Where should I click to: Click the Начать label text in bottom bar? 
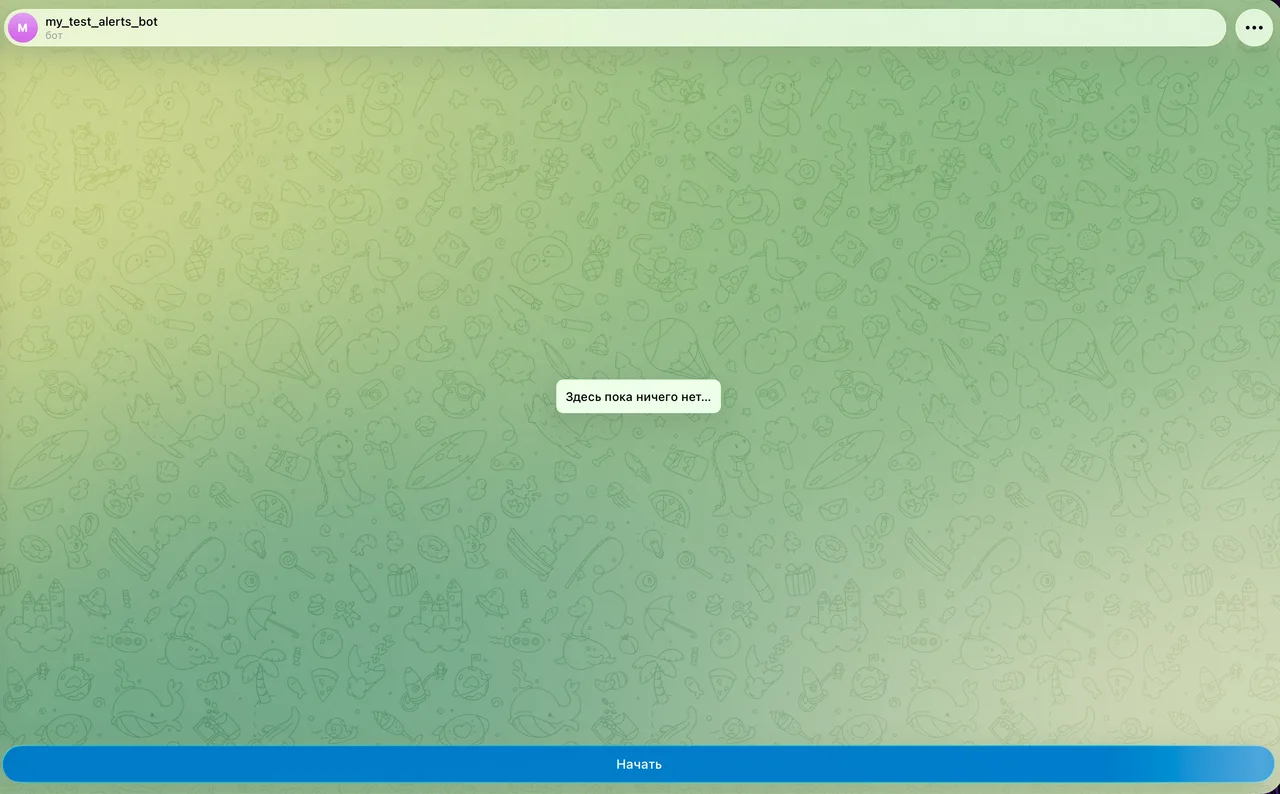(x=639, y=764)
